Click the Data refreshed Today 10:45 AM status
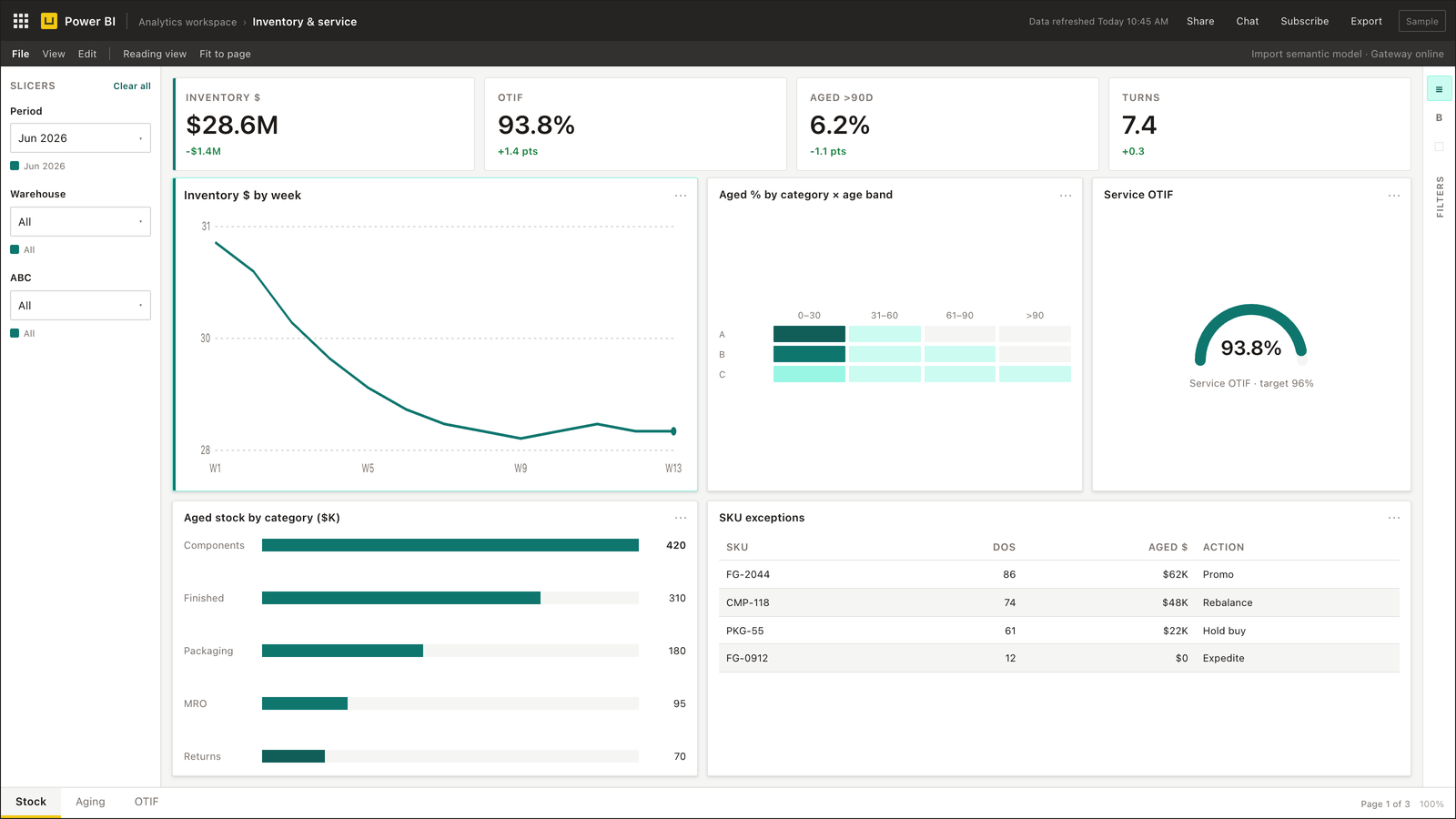 coord(1098,22)
